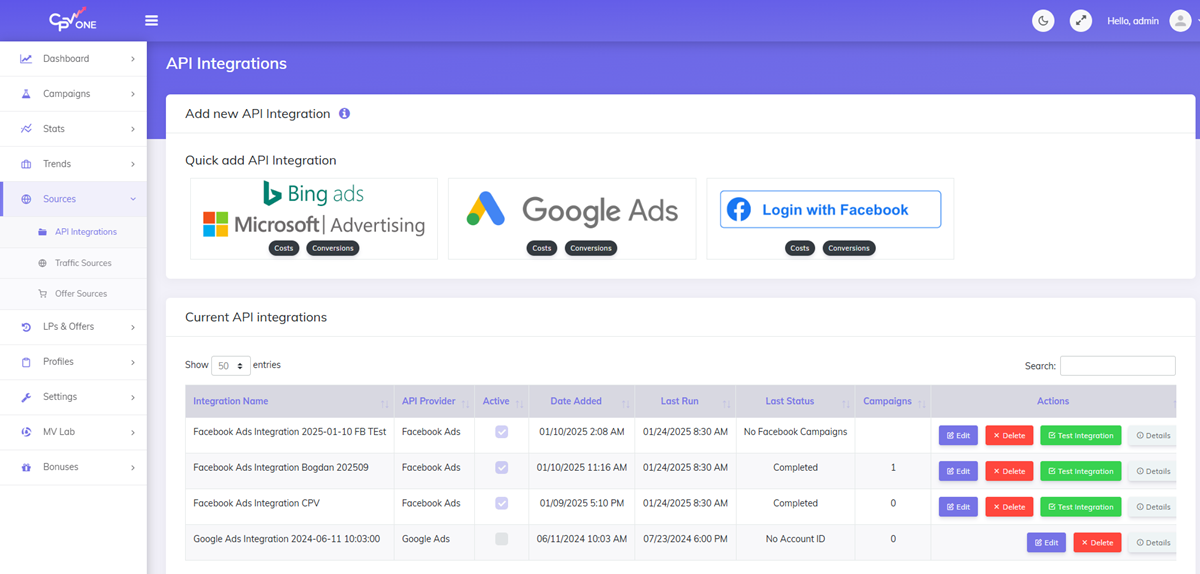Screen dimensions: 1200x574
Task: Sort by Campaigns column header
Action: [x=893, y=401]
